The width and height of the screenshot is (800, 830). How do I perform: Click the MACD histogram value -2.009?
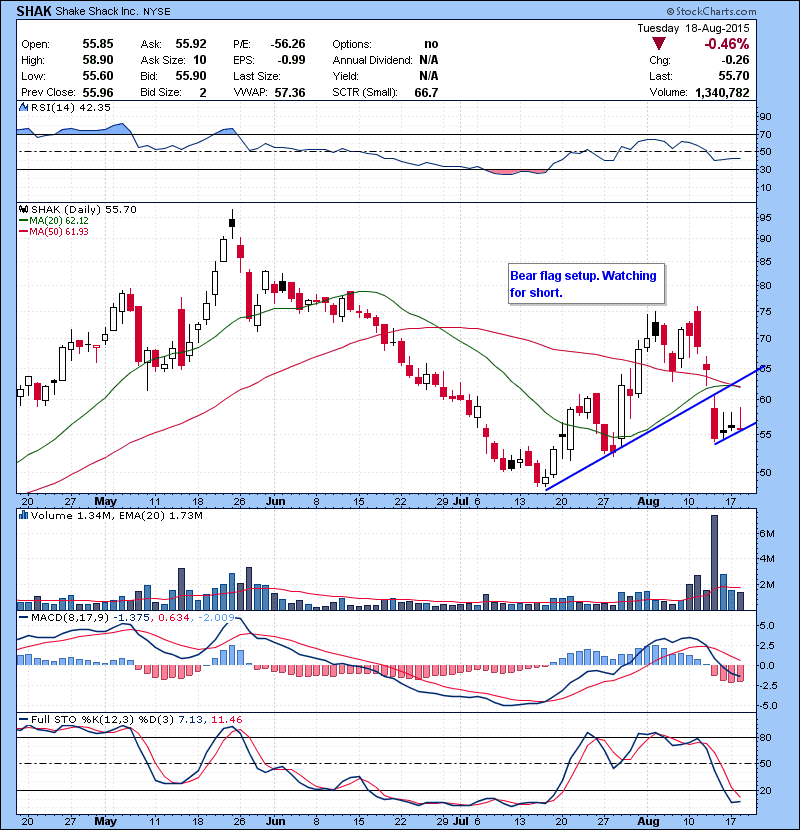[216, 618]
